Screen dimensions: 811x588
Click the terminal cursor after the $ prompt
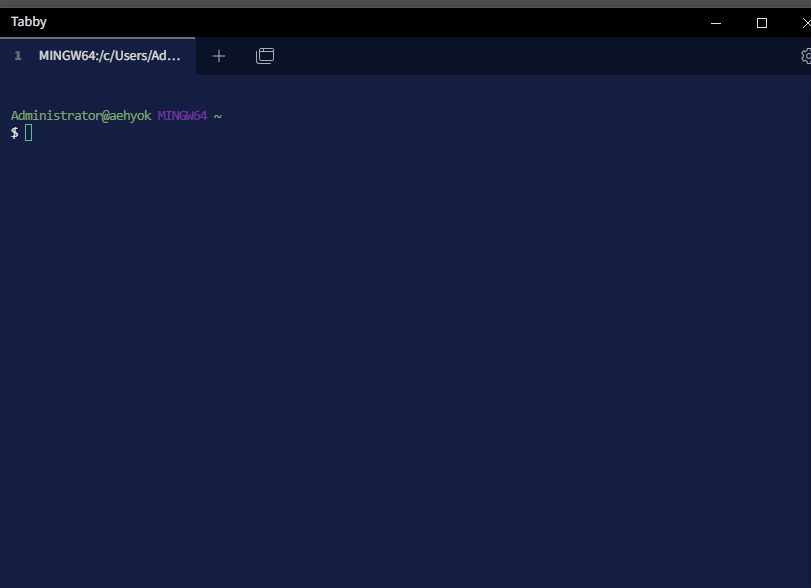click(x=28, y=133)
